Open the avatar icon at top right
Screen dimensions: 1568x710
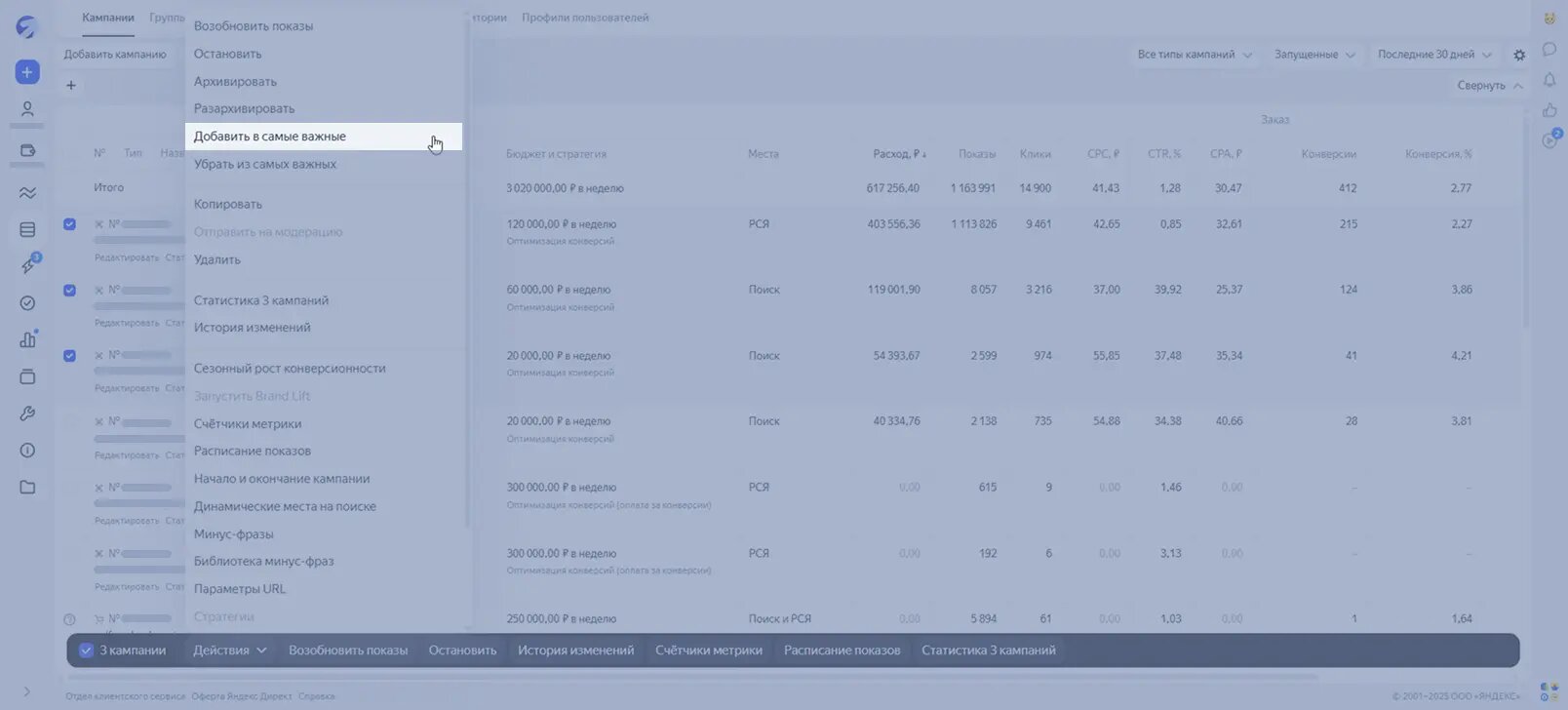coord(1549,19)
